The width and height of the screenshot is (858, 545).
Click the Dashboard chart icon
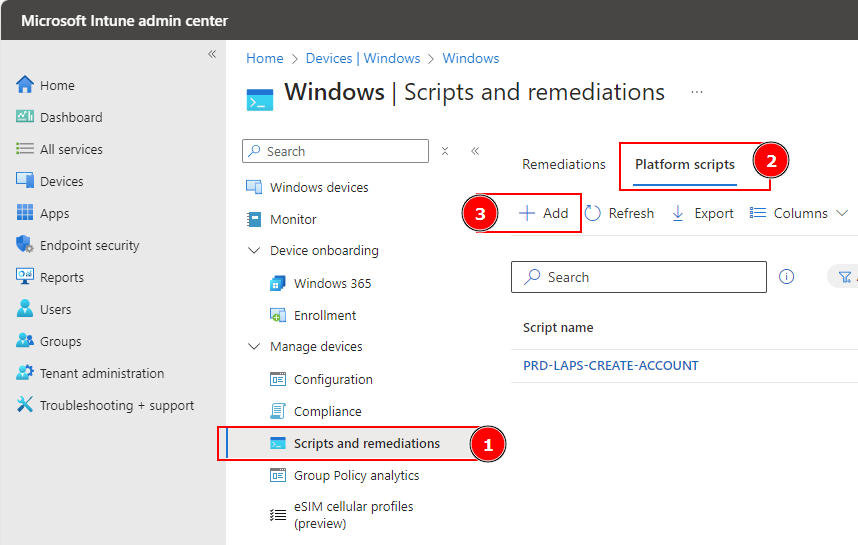click(x=25, y=117)
